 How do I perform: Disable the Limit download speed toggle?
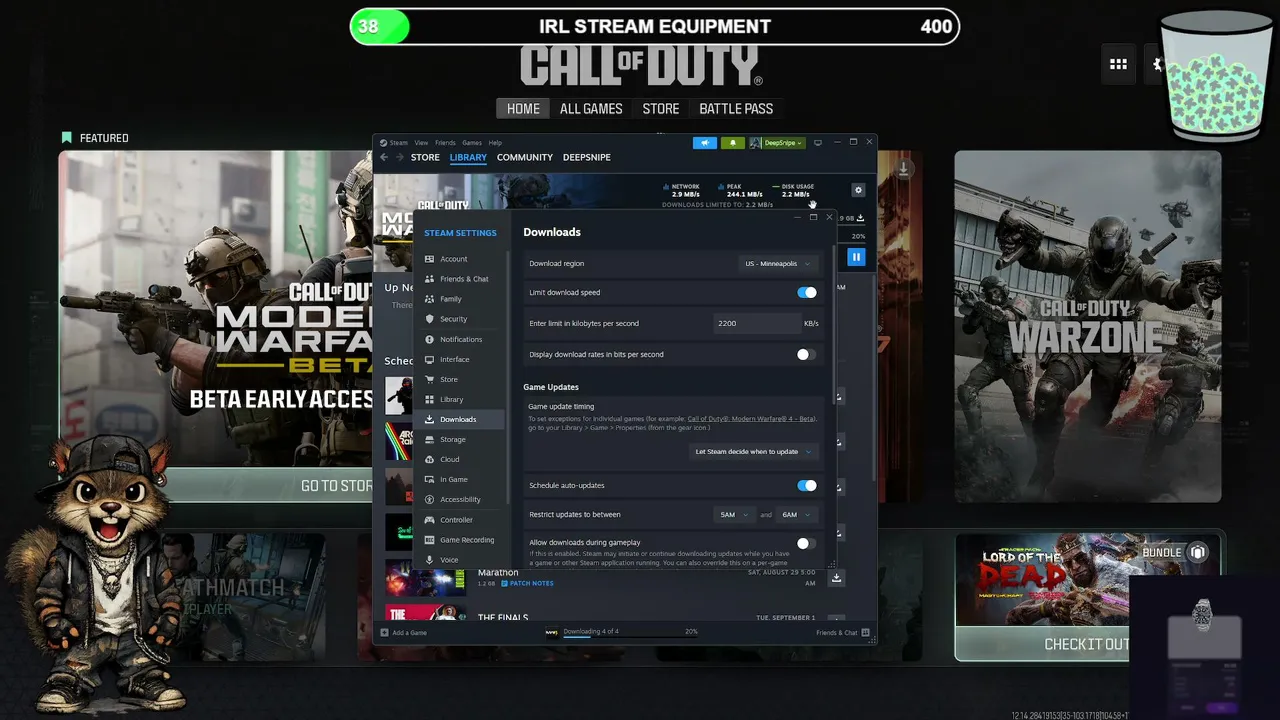pos(807,293)
